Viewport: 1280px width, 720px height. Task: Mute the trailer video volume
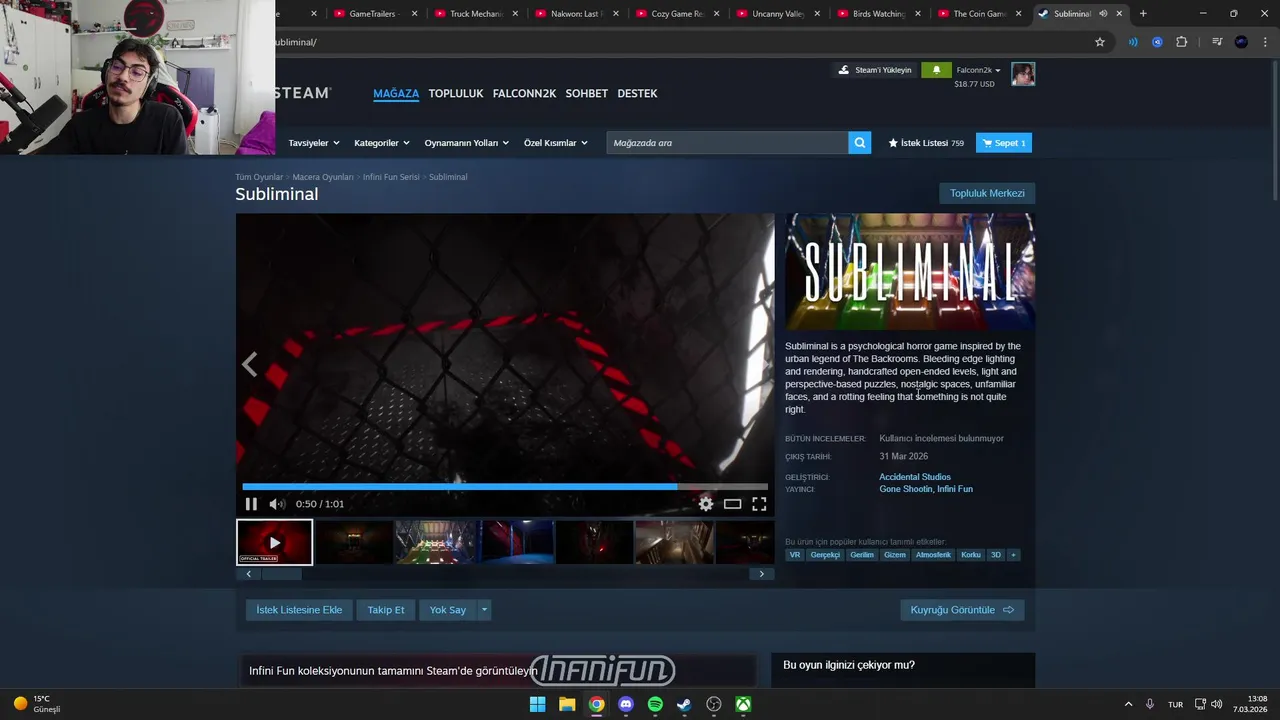point(277,504)
